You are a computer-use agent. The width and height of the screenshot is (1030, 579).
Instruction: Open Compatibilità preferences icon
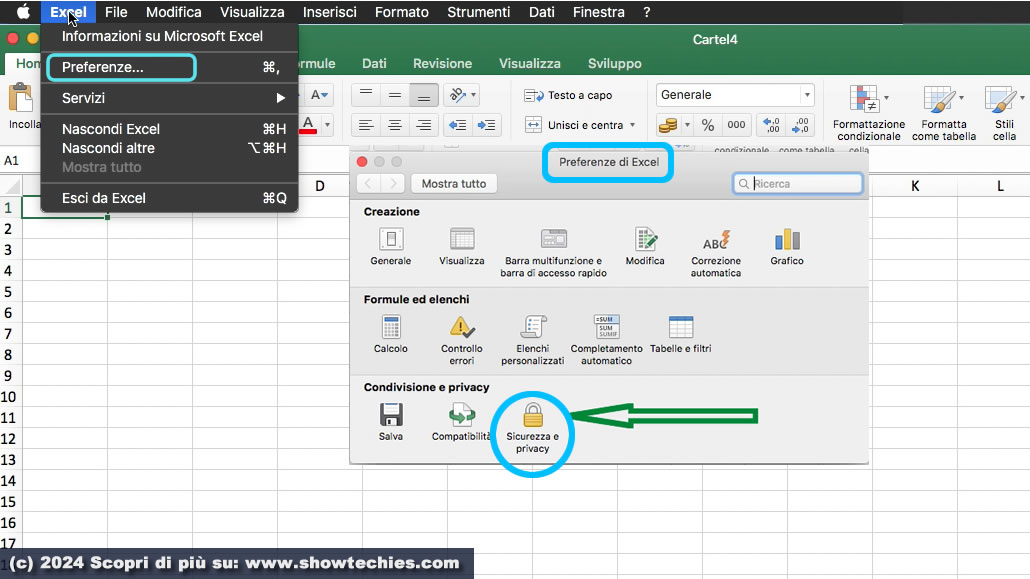(x=461, y=422)
